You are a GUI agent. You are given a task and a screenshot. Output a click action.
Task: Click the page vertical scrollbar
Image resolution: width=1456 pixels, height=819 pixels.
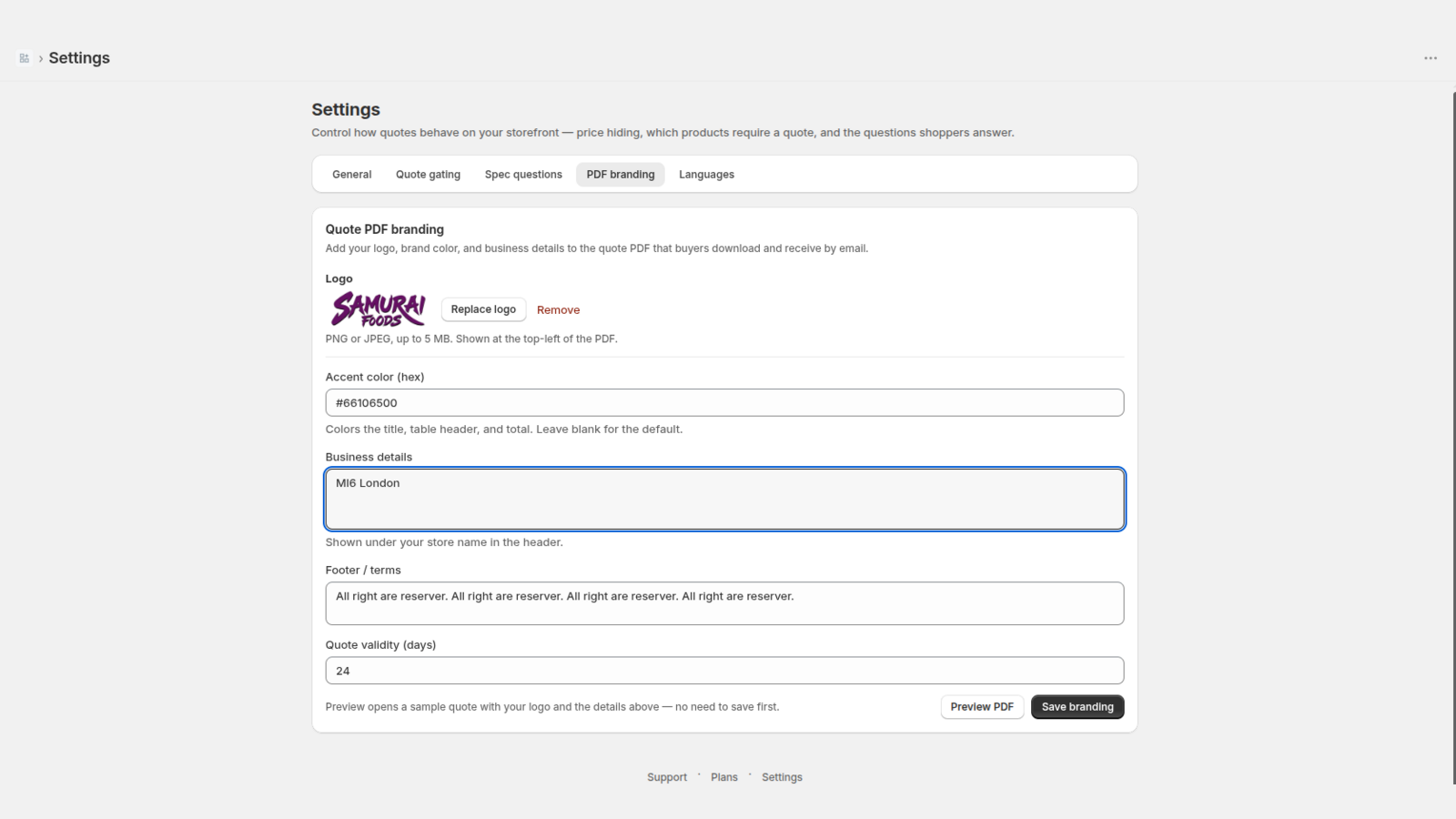tap(1453, 437)
